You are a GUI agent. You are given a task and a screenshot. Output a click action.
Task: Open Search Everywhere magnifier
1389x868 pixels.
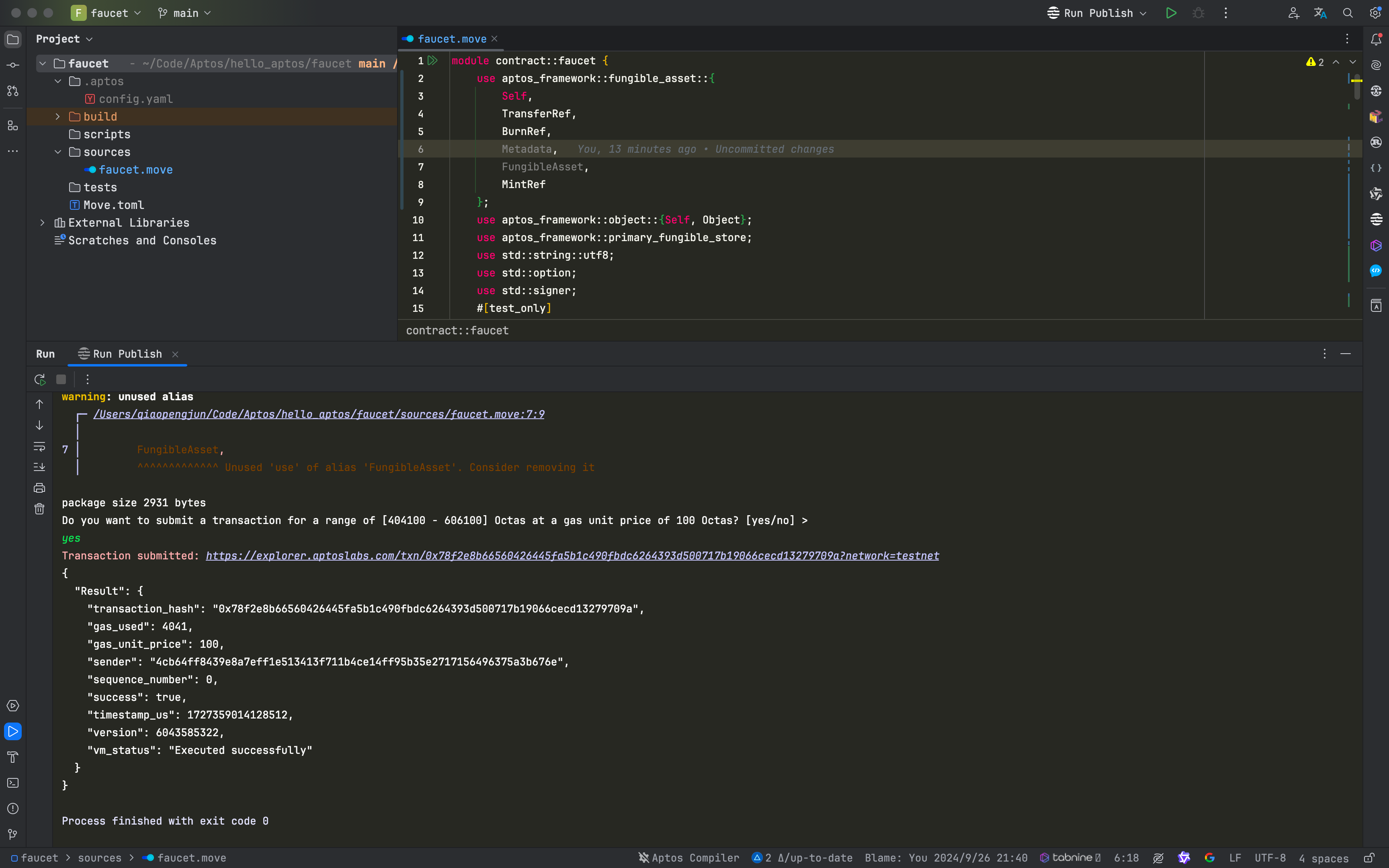tap(1348, 13)
